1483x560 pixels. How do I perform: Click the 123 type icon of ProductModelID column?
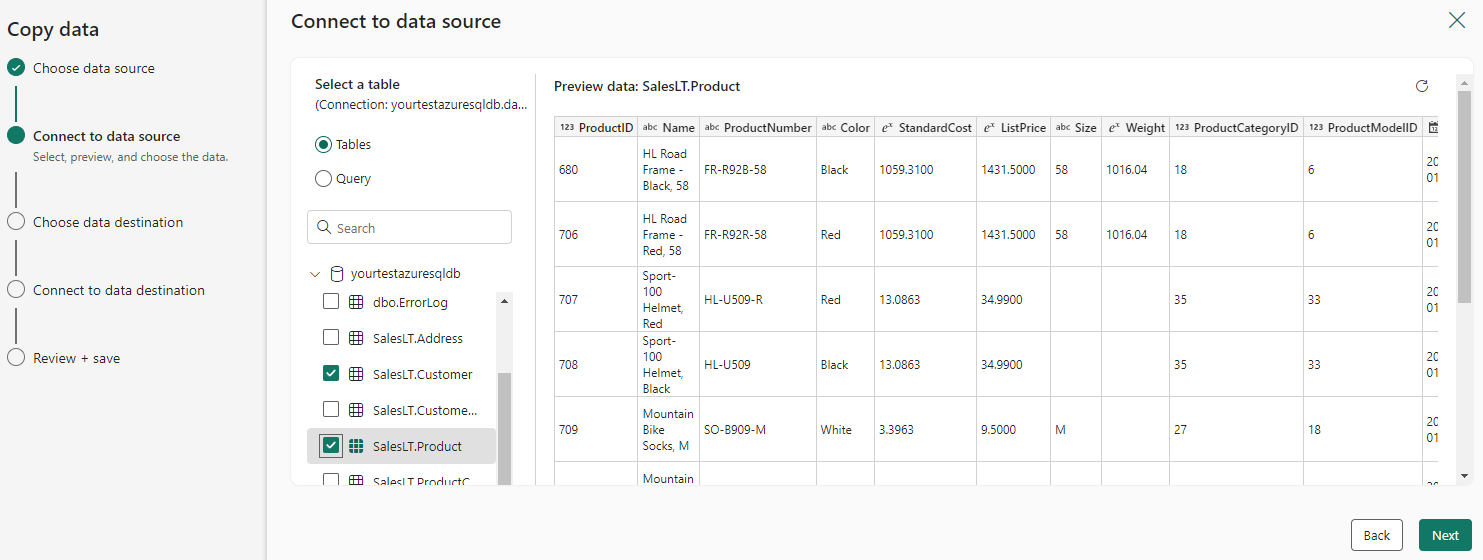point(1316,128)
